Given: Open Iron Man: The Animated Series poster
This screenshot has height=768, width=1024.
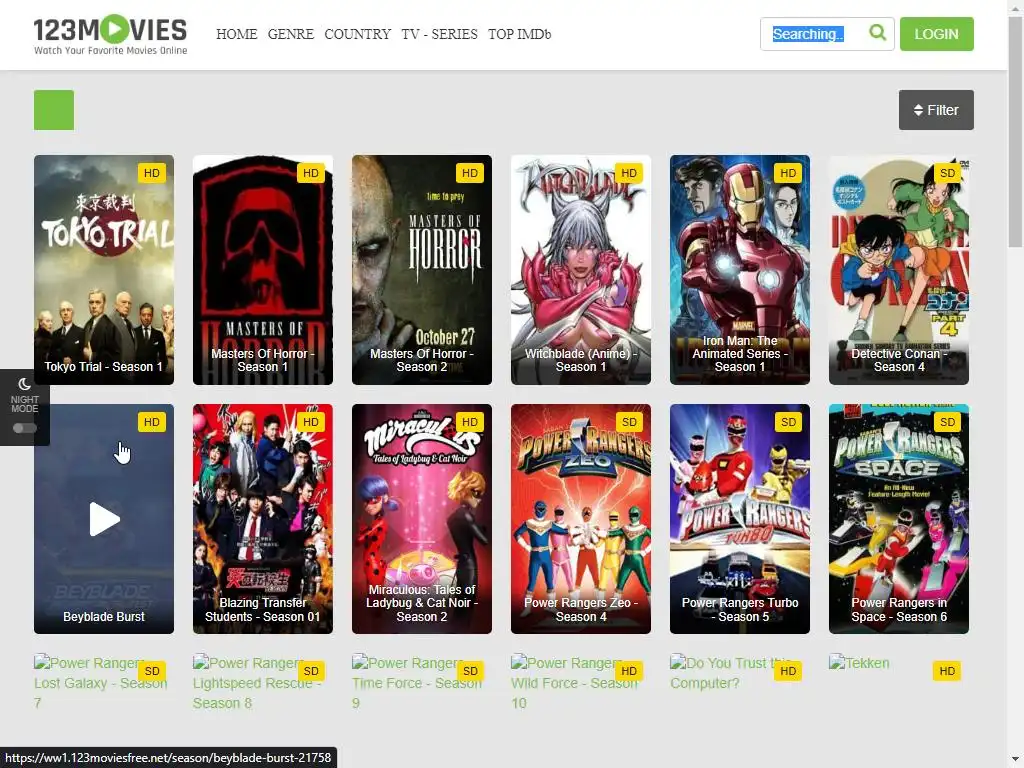Looking at the screenshot, I should [x=740, y=270].
